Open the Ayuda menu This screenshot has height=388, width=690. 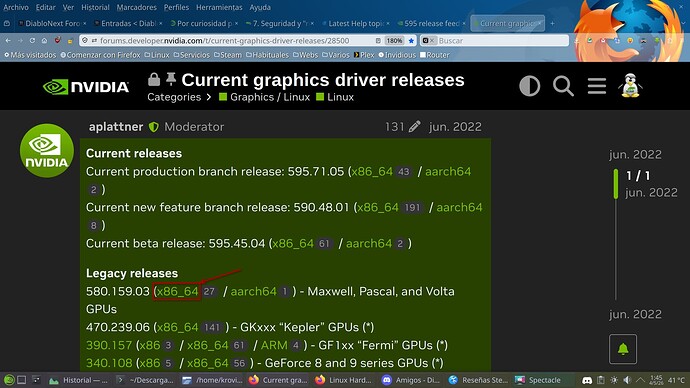[x=260, y=7]
